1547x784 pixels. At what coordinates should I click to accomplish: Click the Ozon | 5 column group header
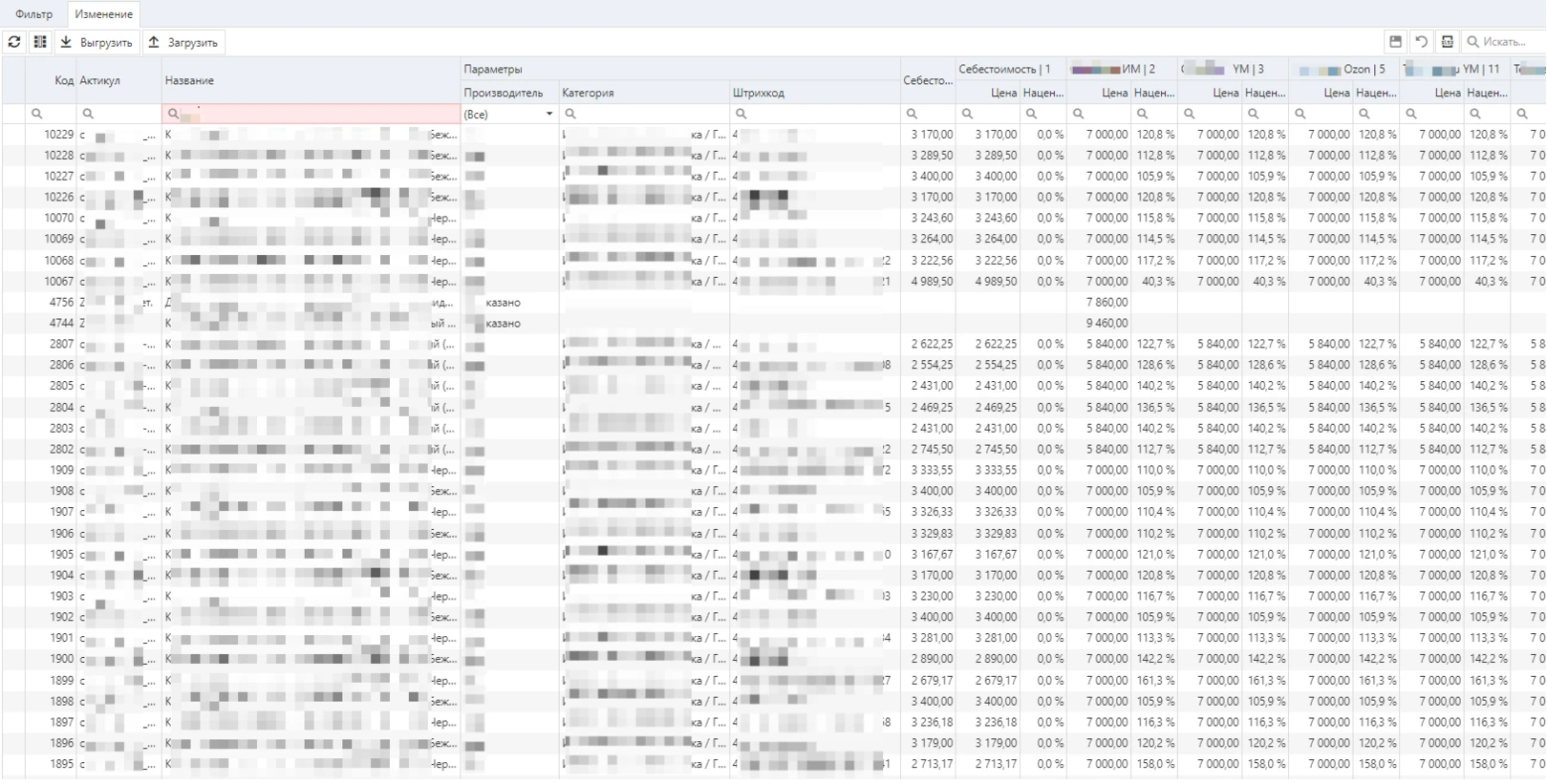pos(1343,69)
